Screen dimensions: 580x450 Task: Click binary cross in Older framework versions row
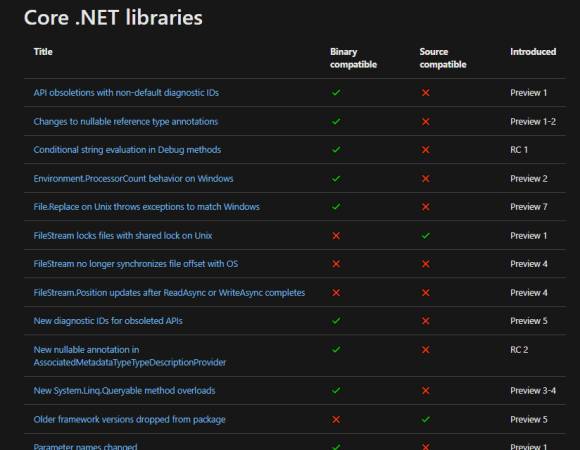(x=336, y=419)
